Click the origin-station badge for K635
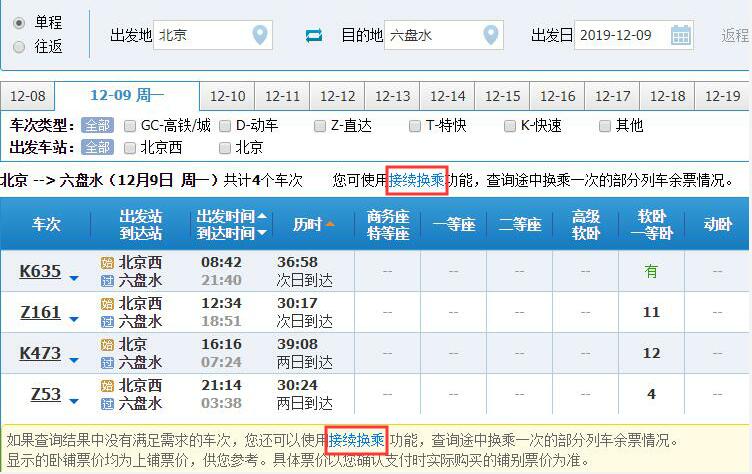 tap(107, 263)
